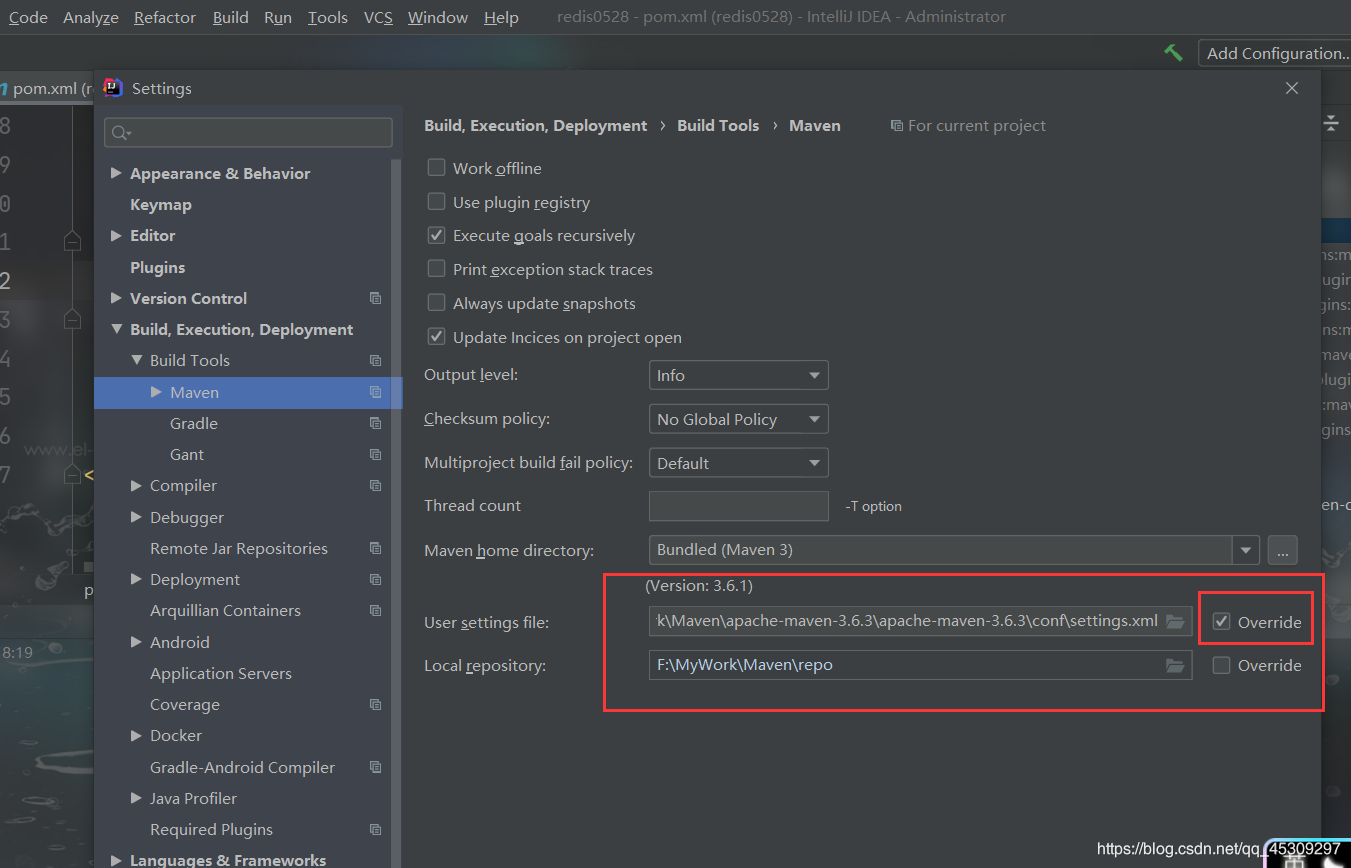The image size is (1351, 868).
Task: Open the VCS menu
Action: pos(378,17)
